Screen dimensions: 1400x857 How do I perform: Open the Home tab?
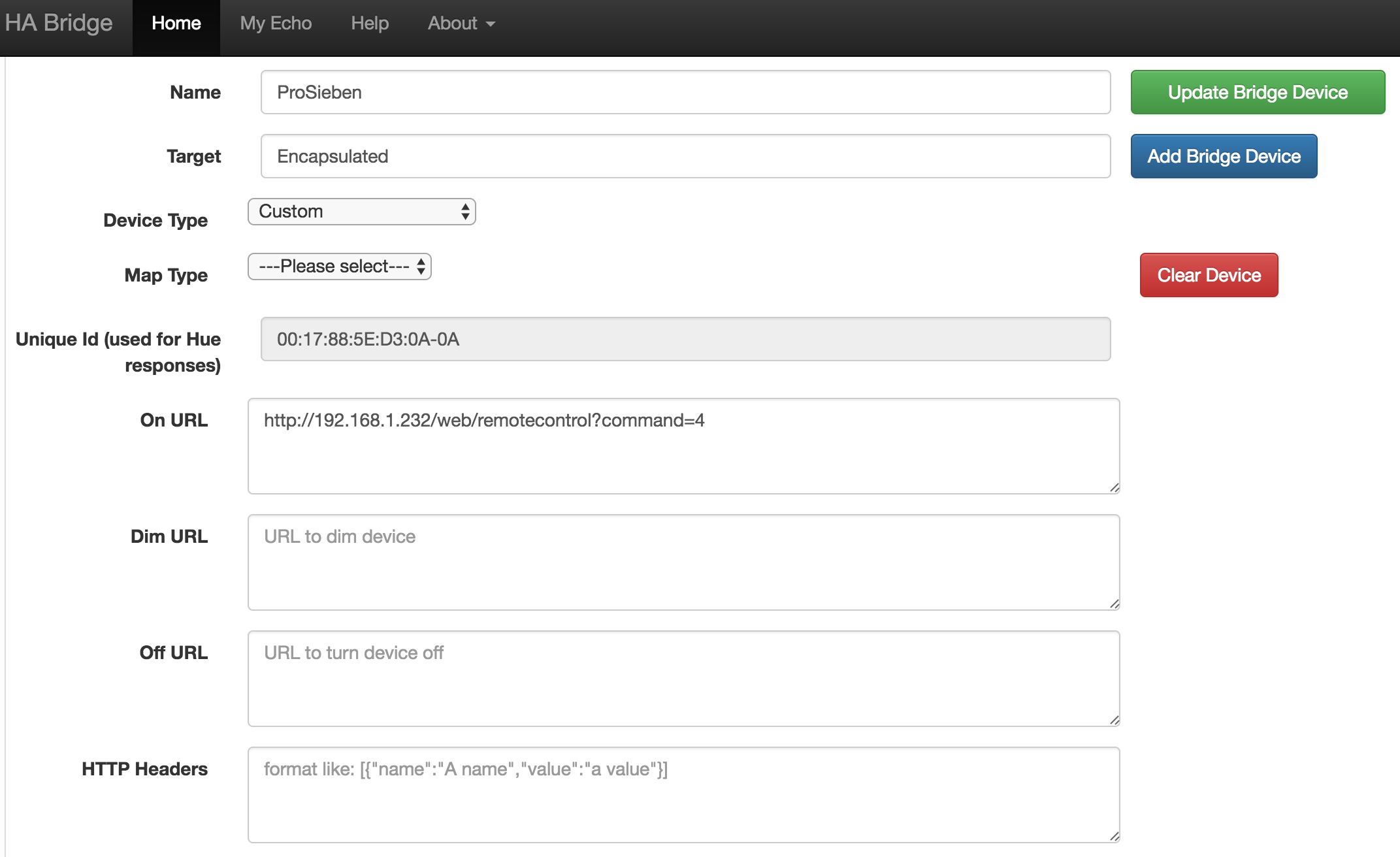coord(176,24)
